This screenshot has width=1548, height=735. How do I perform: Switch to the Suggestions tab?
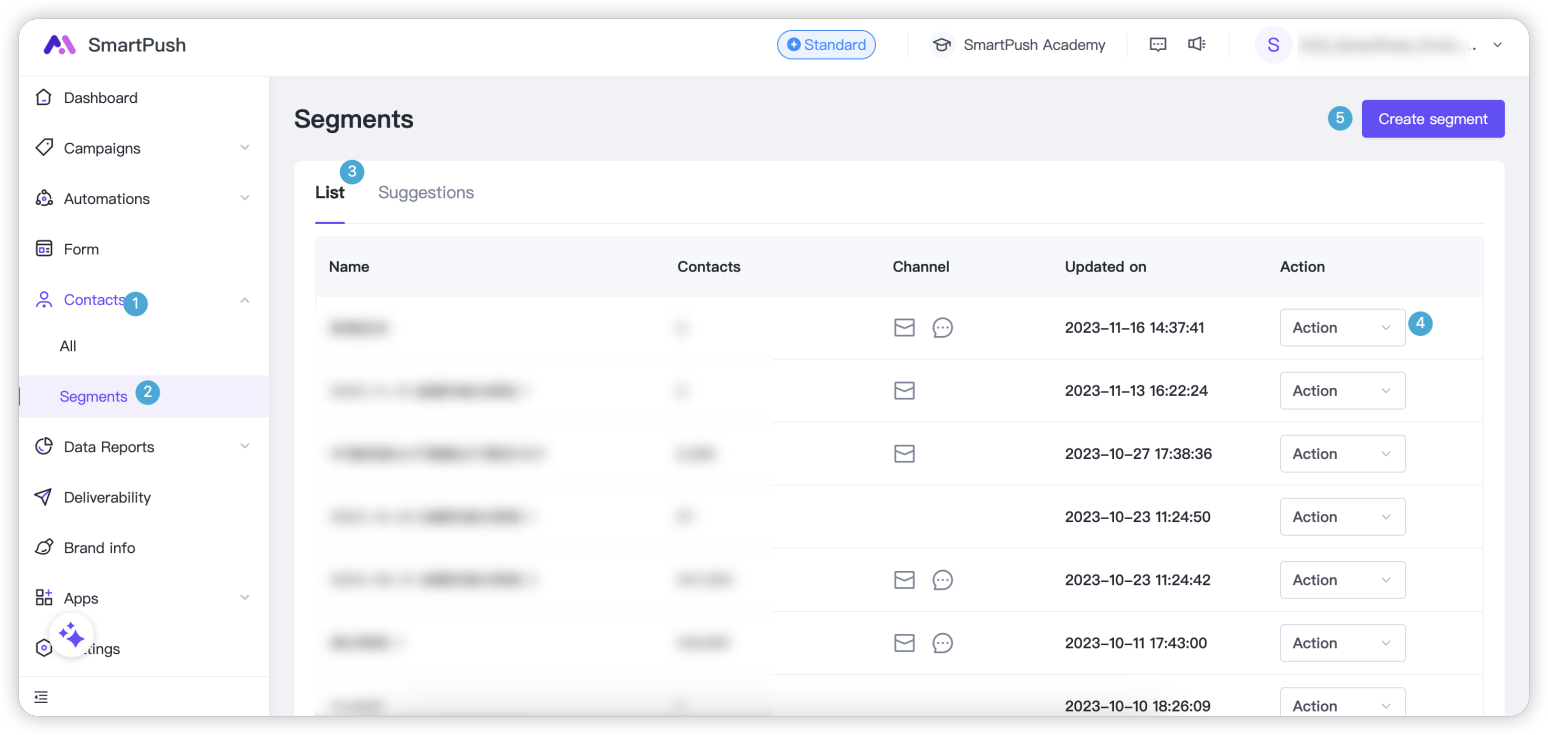(426, 193)
